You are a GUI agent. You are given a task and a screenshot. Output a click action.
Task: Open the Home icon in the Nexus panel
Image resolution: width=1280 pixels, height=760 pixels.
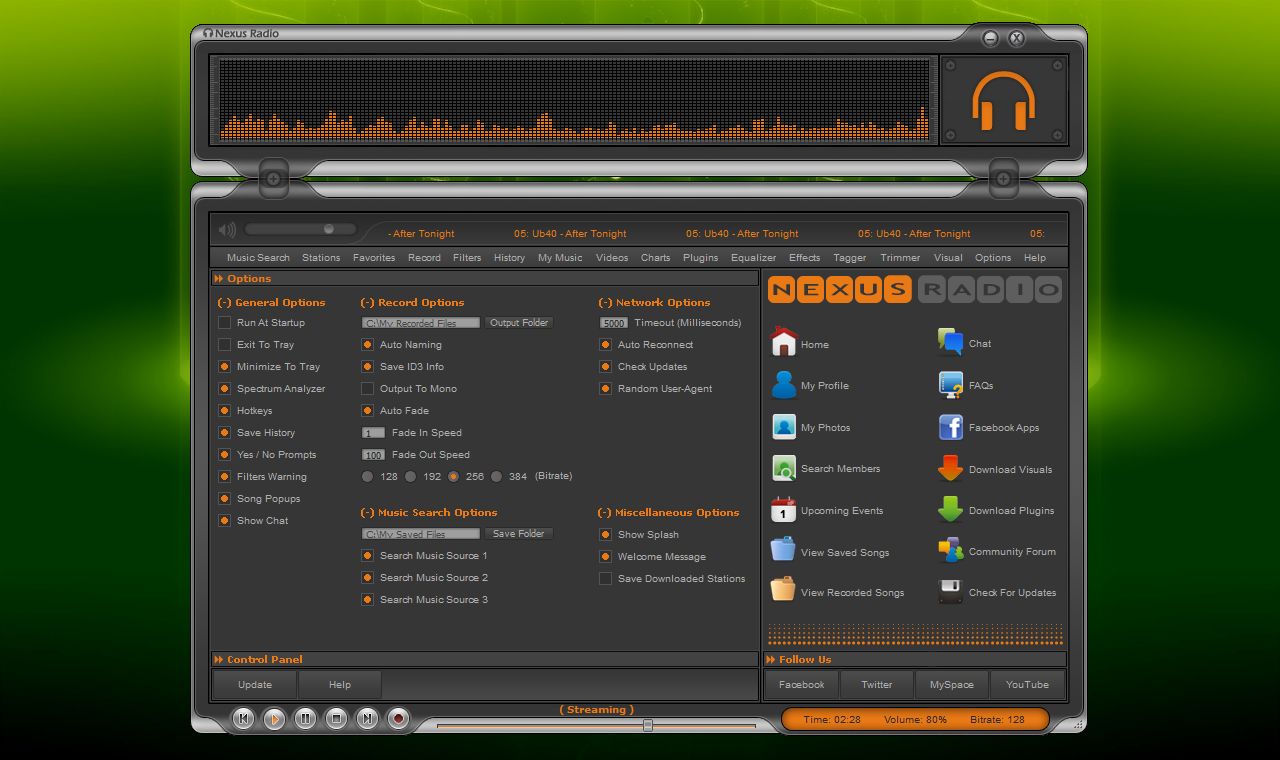pos(784,343)
